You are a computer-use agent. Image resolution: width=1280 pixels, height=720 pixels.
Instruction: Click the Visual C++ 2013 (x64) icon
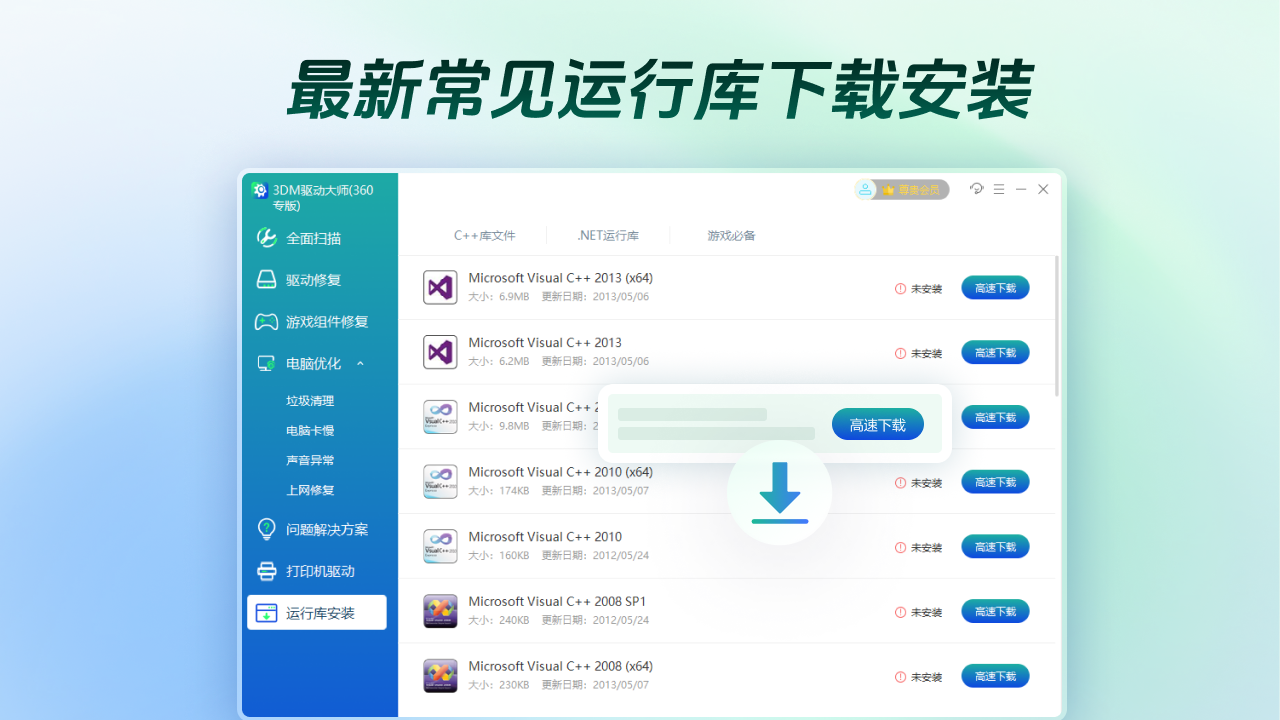440,287
